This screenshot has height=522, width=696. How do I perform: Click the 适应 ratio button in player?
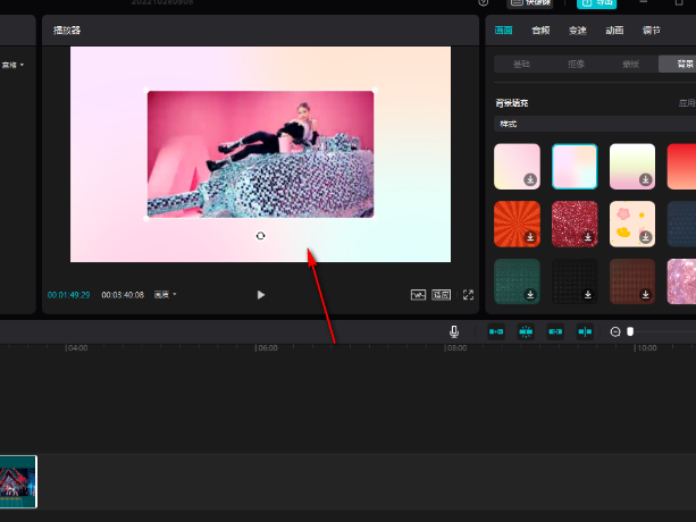click(441, 295)
